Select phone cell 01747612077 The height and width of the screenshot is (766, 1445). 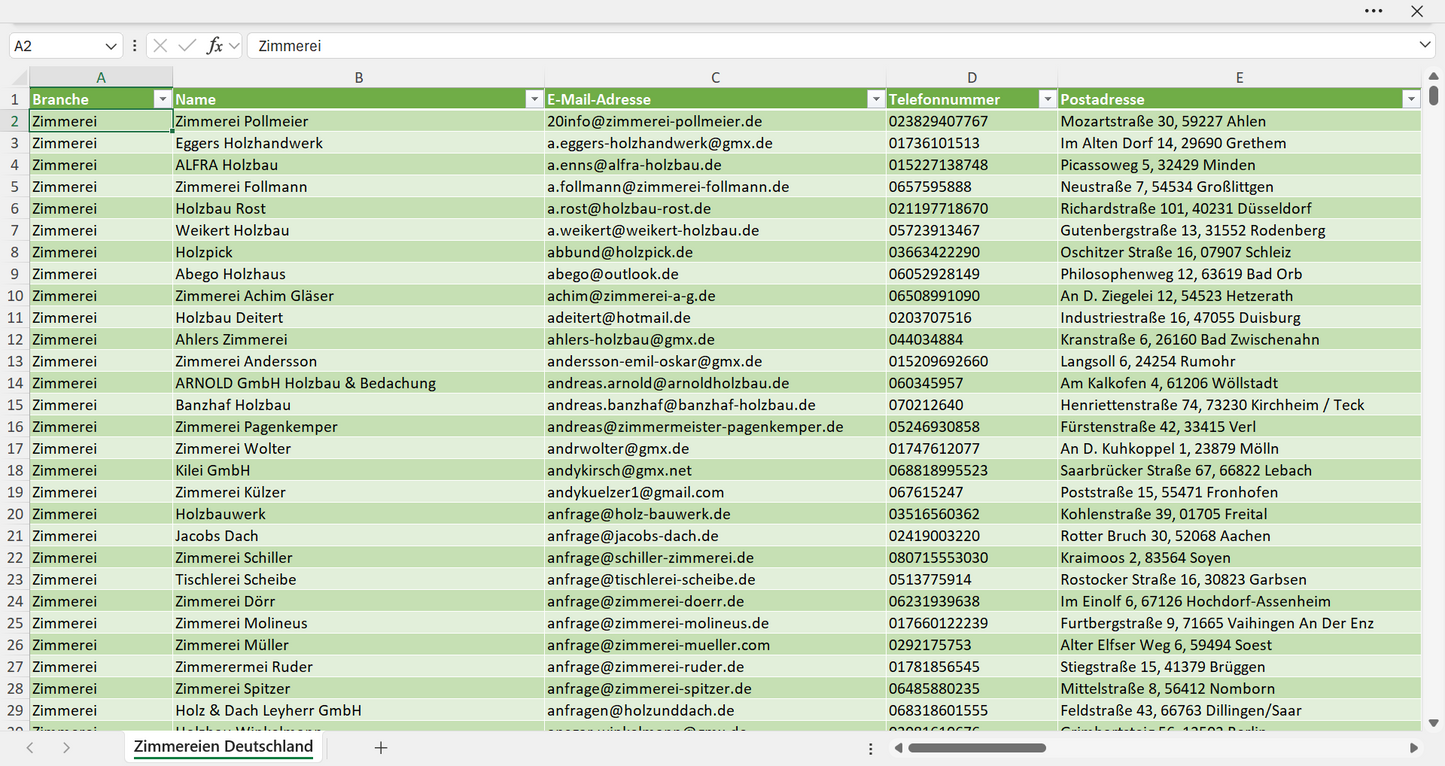click(x=972, y=449)
